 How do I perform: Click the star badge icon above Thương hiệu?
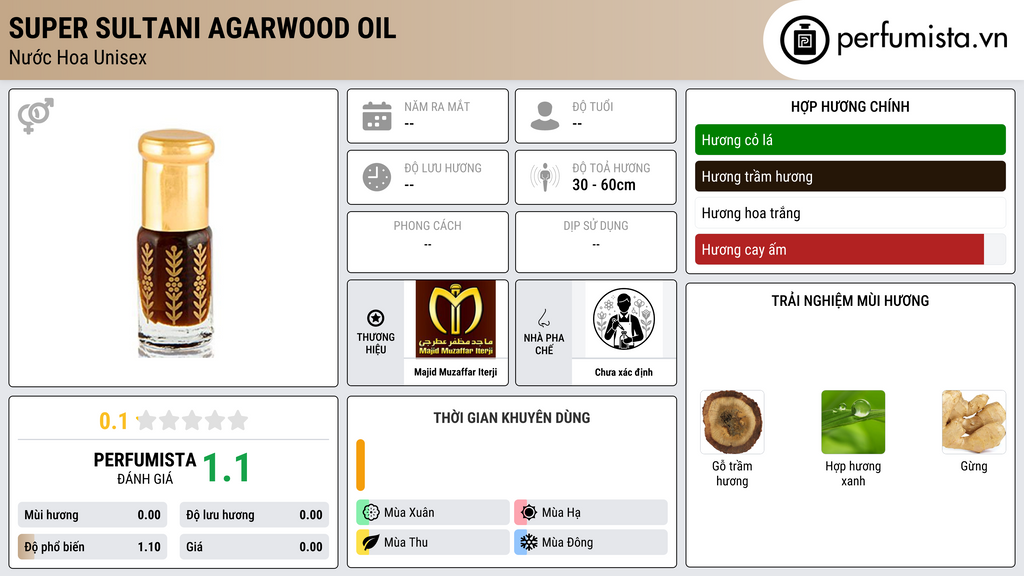[376, 318]
